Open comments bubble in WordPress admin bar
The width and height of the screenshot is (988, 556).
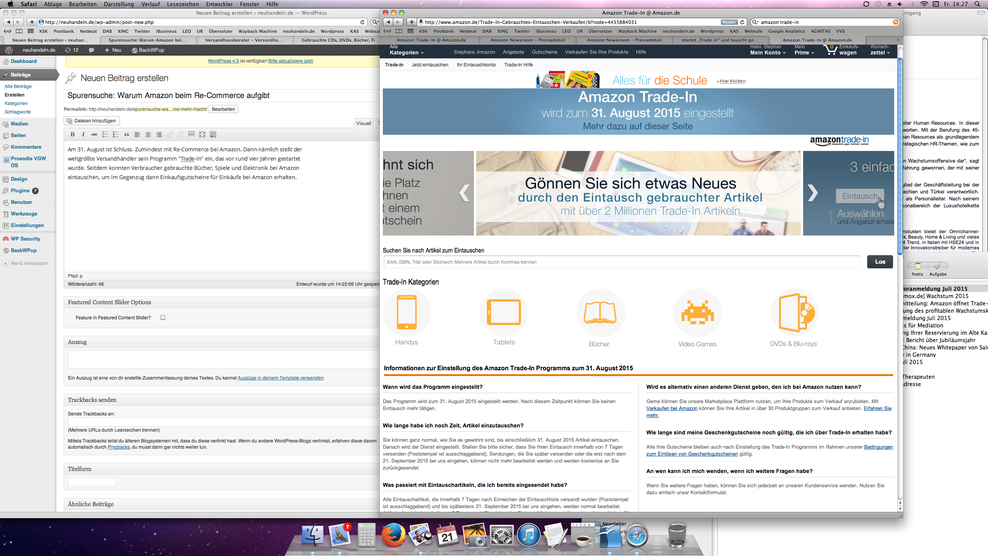[x=91, y=50]
